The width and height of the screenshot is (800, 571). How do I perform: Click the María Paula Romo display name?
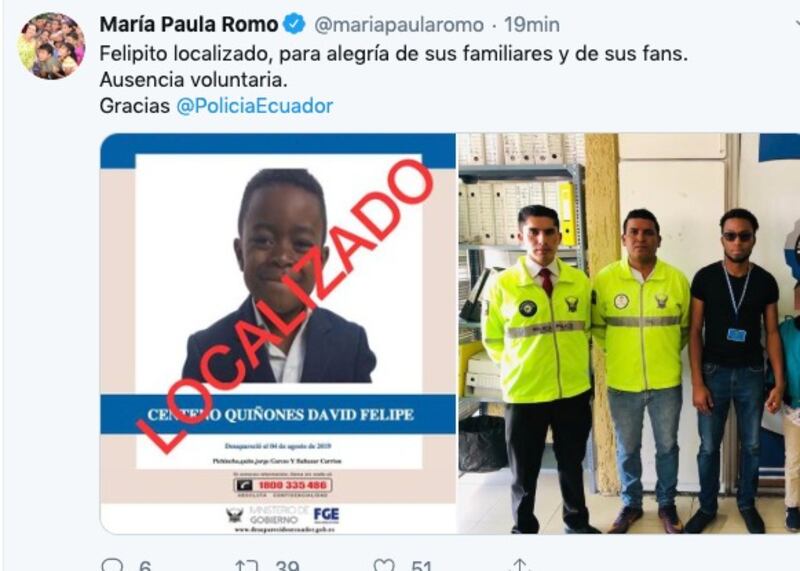click(189, 24)
